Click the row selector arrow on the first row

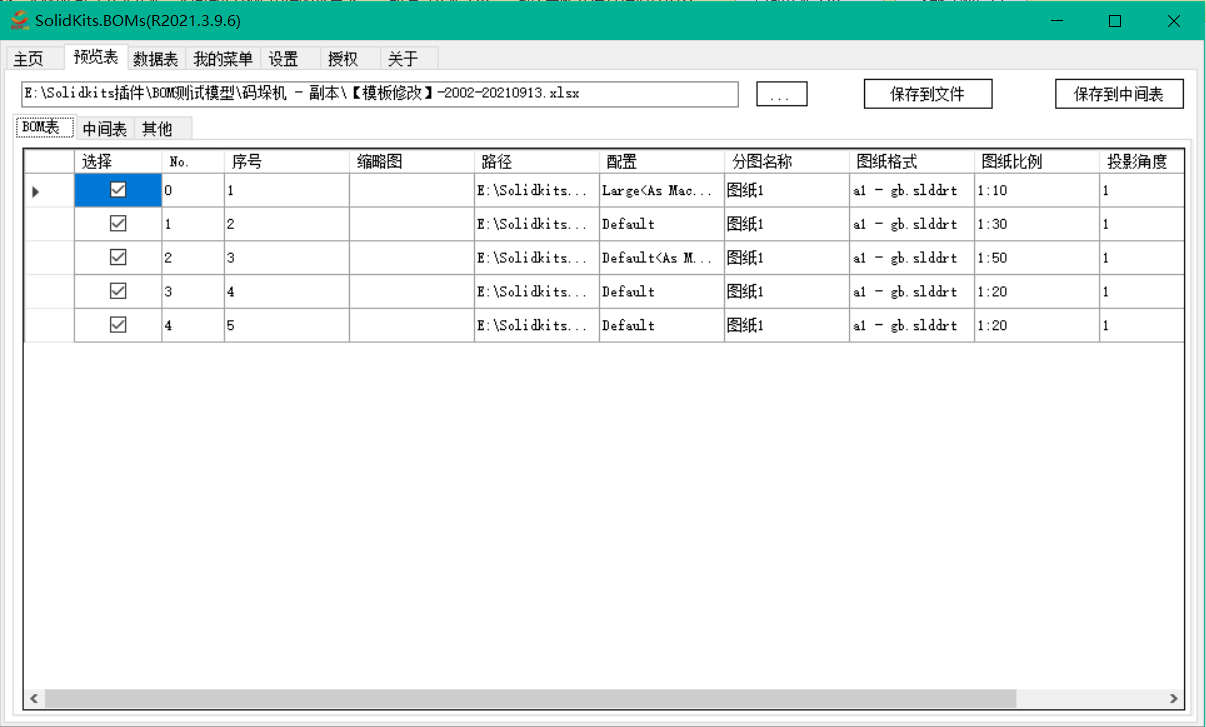33,190
